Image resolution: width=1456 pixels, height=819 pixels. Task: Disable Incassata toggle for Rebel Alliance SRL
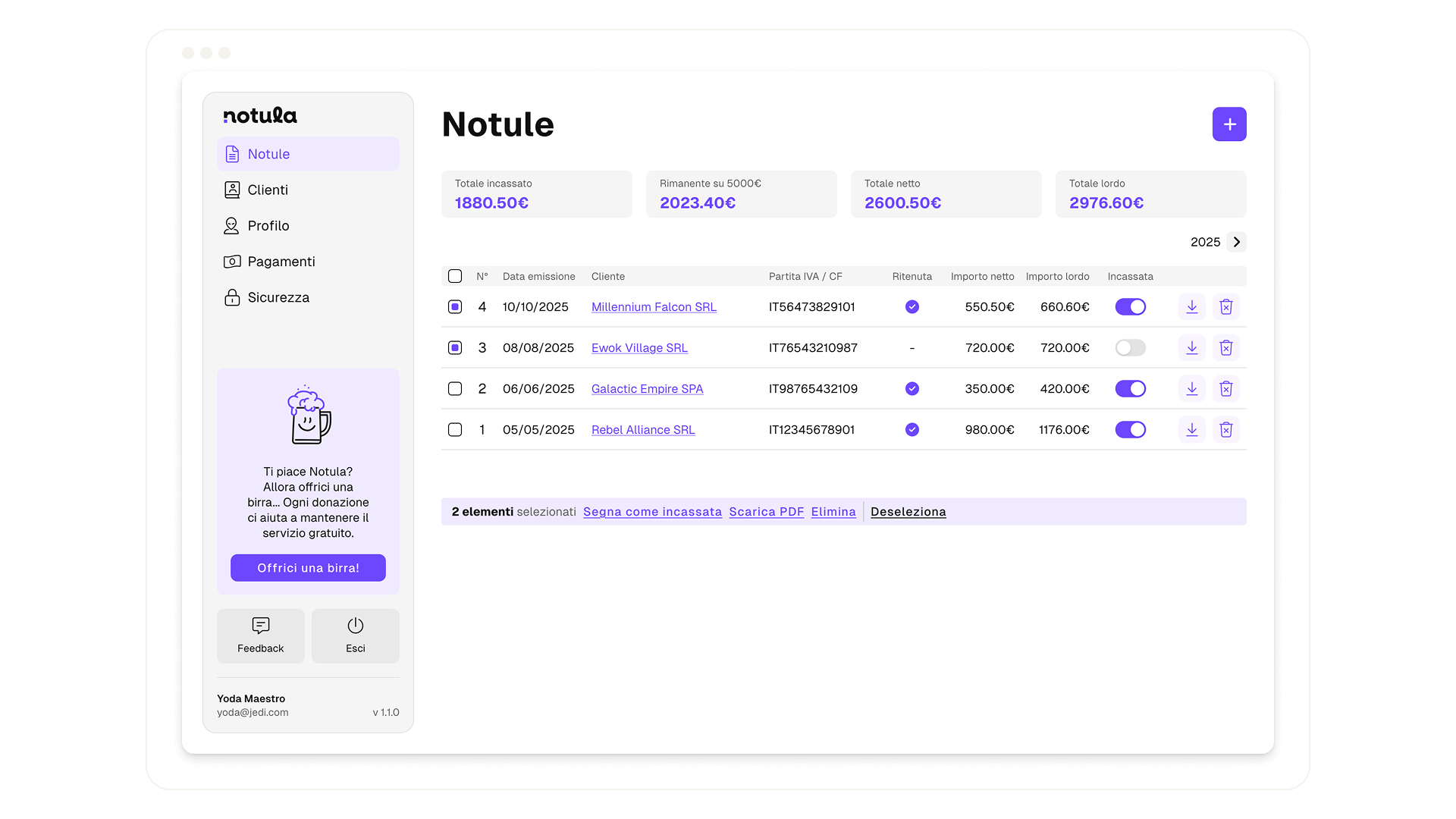click(1130, 430)
